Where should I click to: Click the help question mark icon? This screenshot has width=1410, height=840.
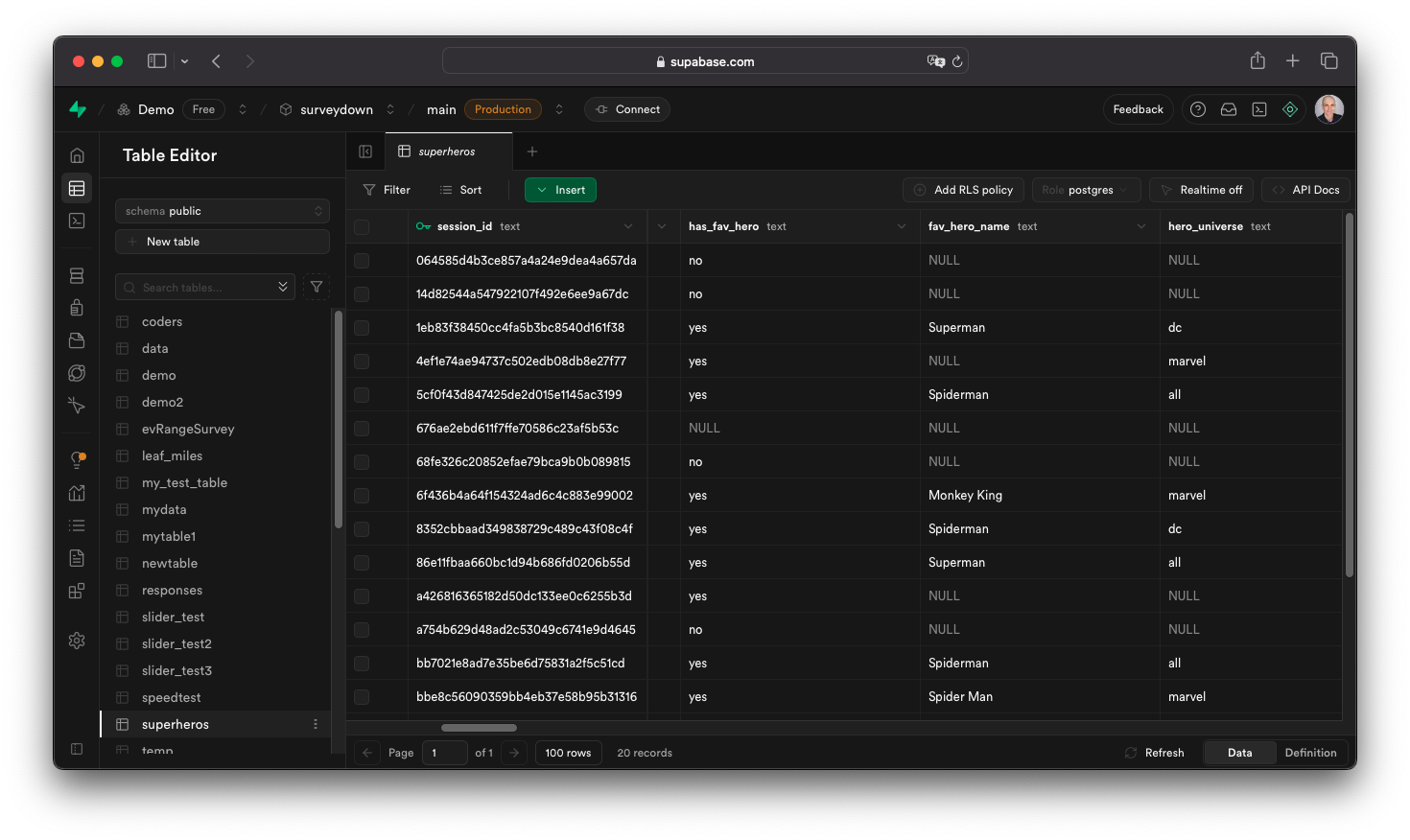1197,109
